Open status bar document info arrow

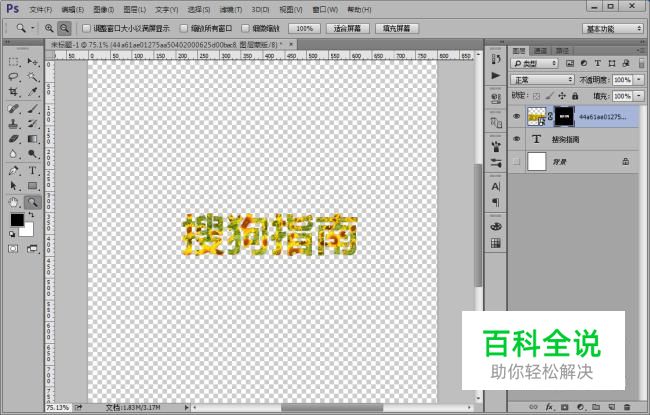187,408
